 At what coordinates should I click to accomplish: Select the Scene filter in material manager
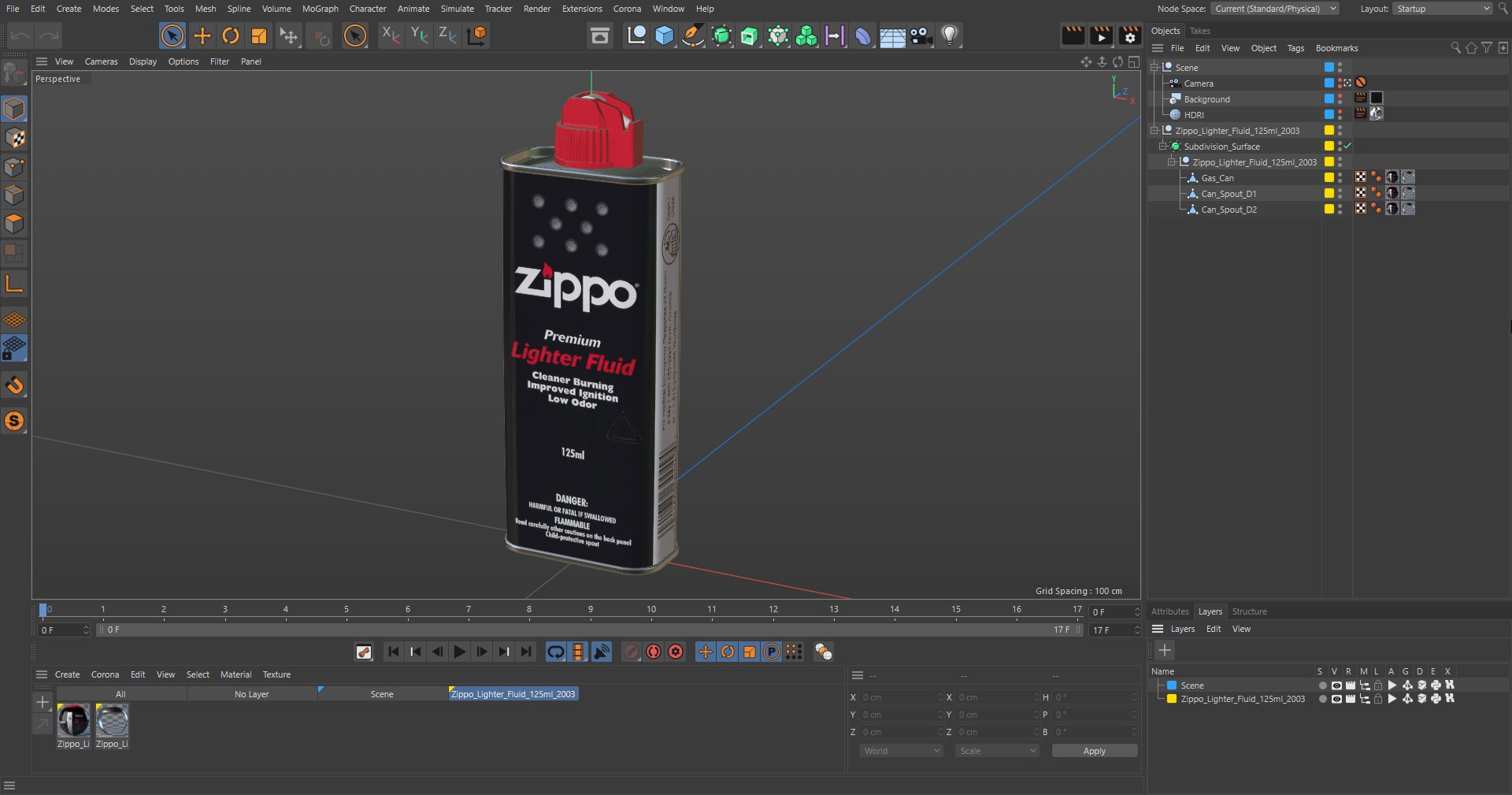point(382,694)
